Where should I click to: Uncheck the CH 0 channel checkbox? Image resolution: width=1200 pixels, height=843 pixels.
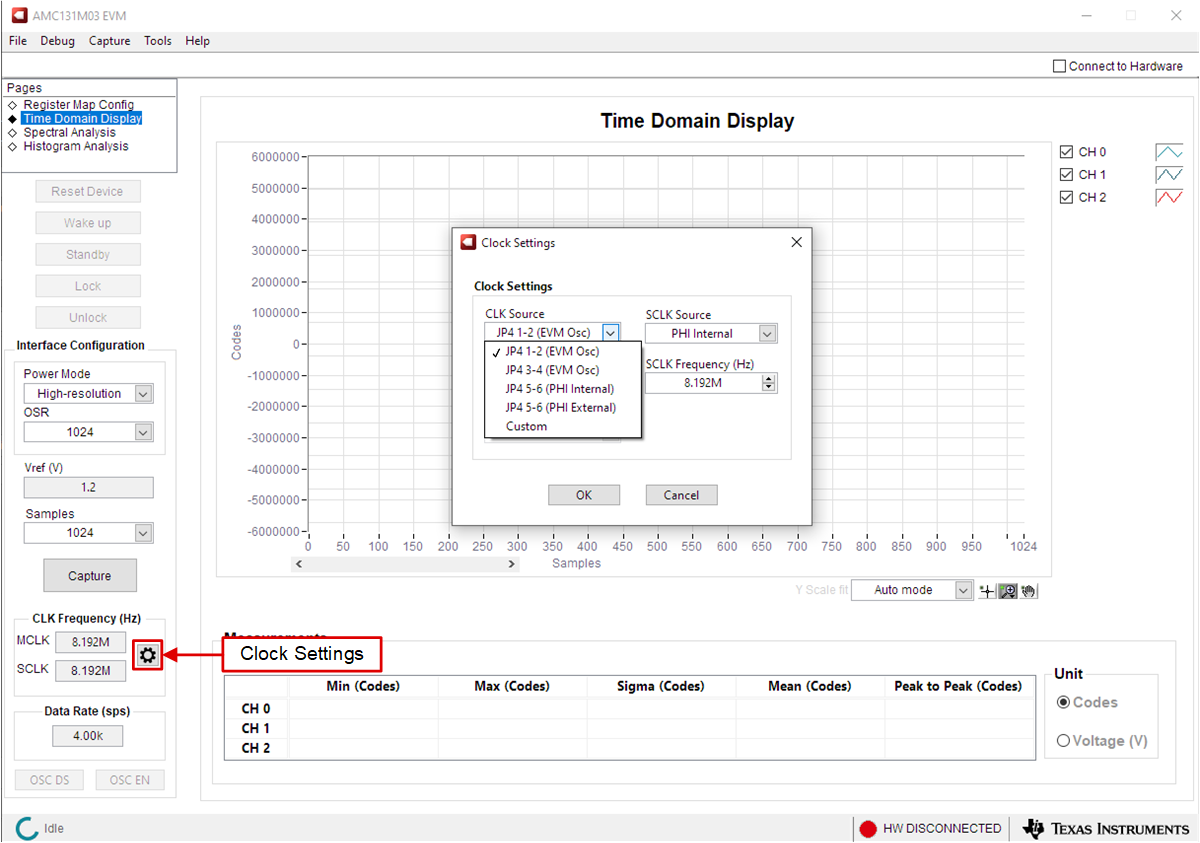[1067, 152]
